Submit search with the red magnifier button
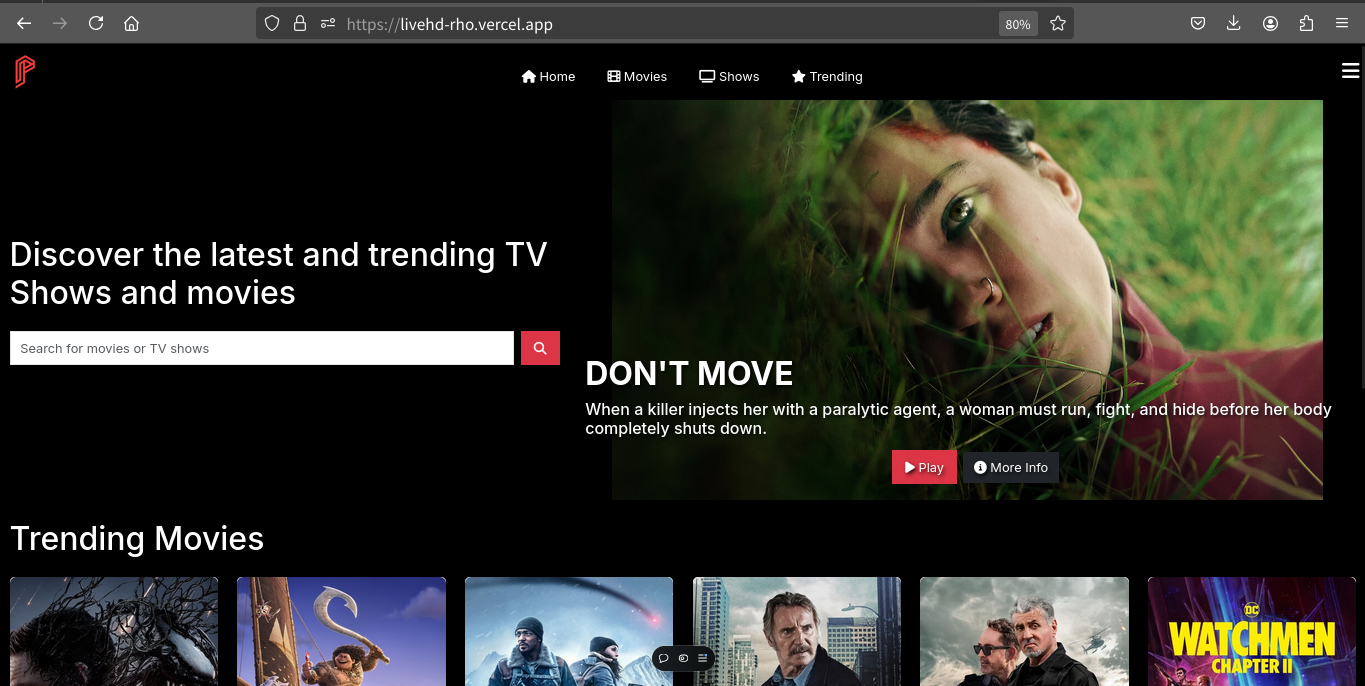The image size is (1365, 686). click(540, 348)
